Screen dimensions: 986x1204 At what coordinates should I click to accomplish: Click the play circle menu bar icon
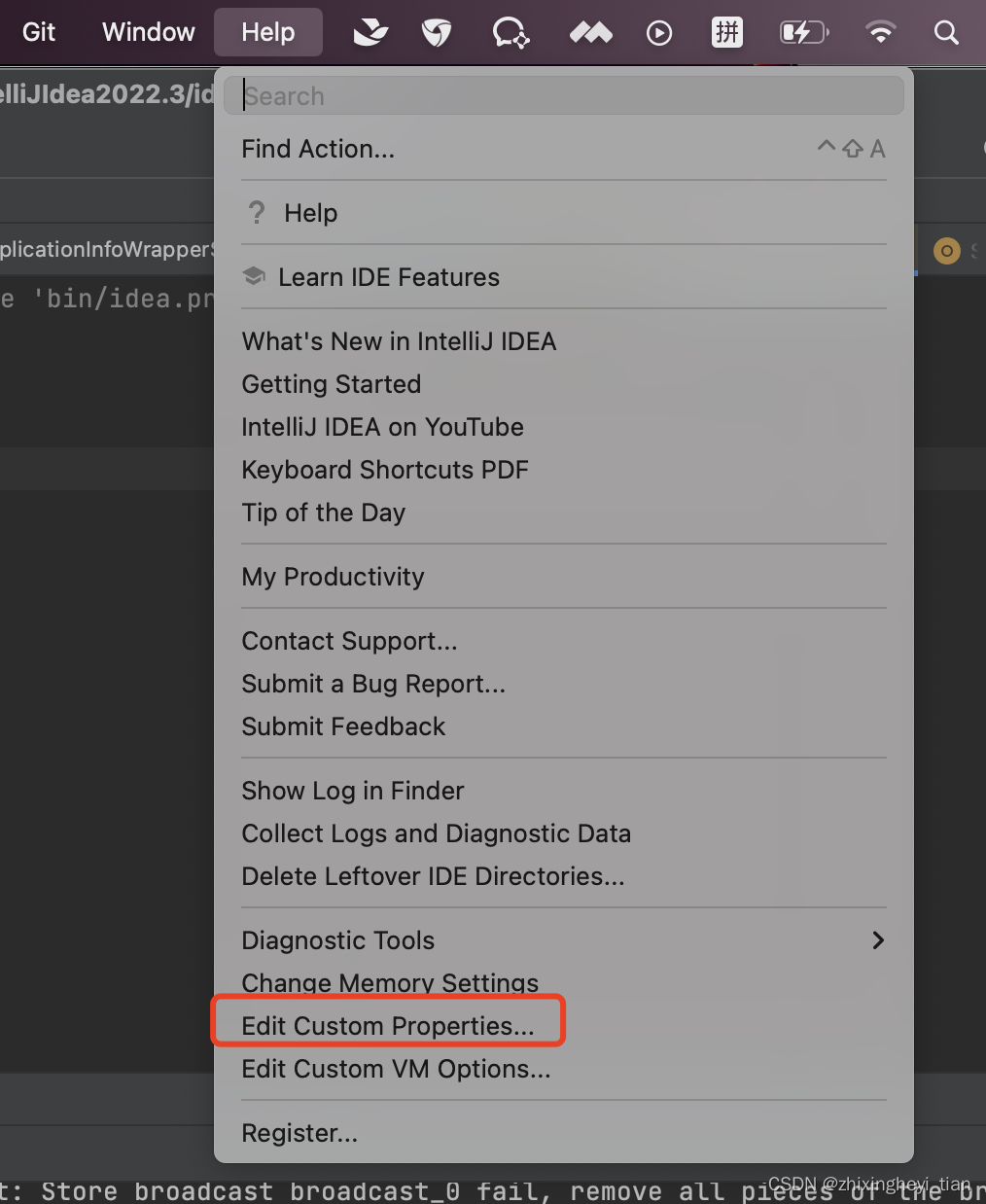tap(659, 33)
